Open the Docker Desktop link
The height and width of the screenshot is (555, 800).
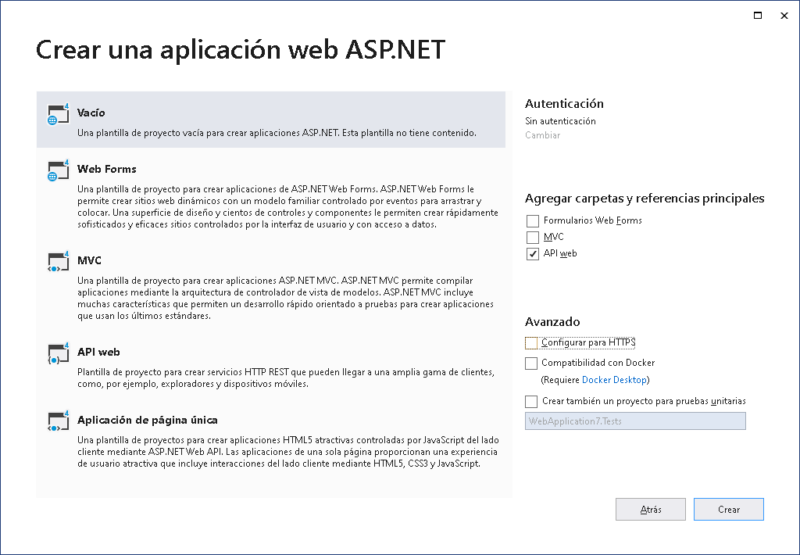pyautogui.click(x=614, y=380)
